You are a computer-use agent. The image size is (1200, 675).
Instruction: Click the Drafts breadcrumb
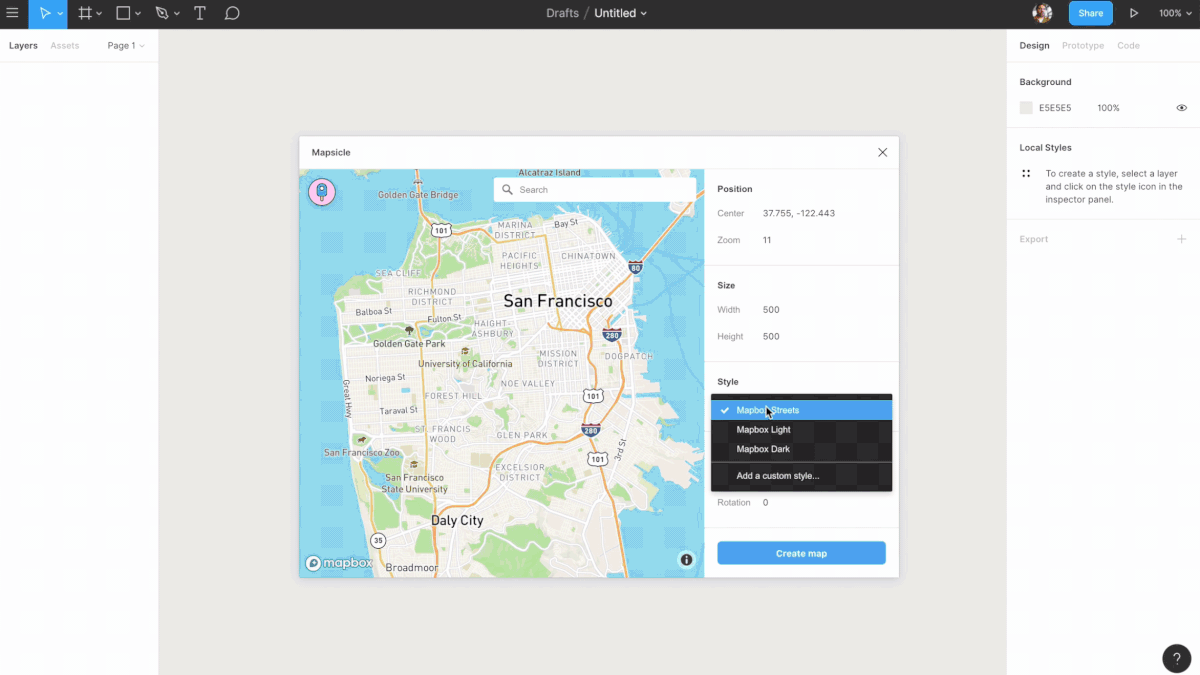(562, 14)
